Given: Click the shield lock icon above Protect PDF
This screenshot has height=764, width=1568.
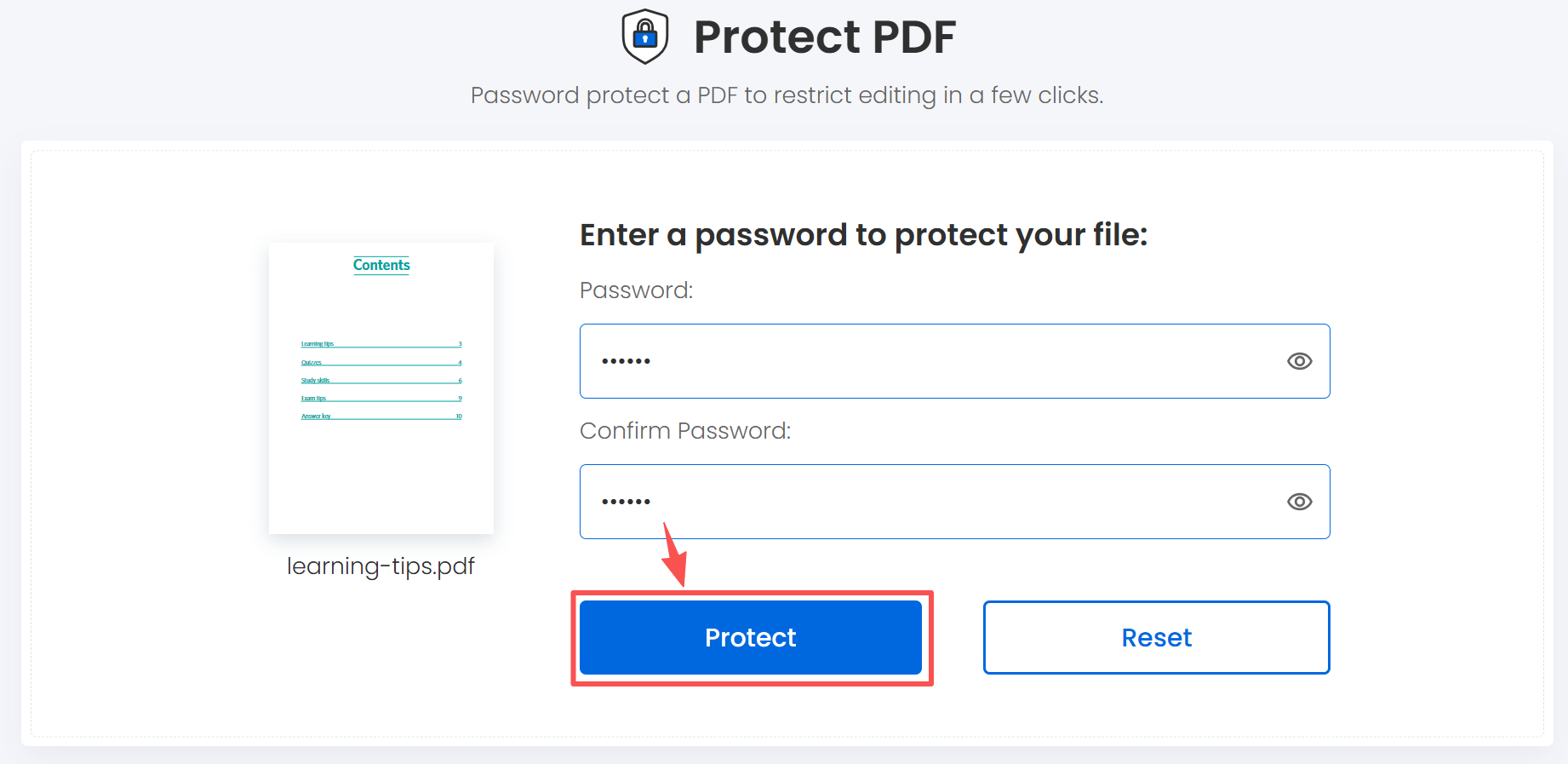Looking at the screenshot, I should [644, 36].
